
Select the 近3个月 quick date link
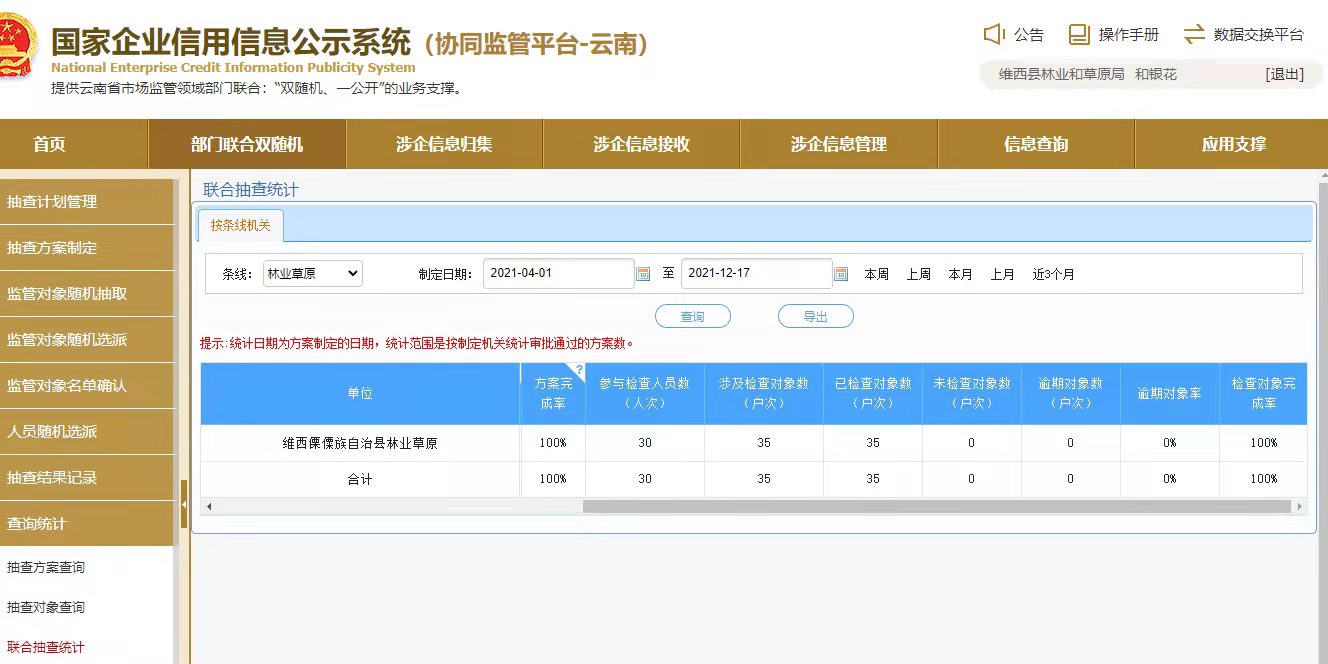1054,274
